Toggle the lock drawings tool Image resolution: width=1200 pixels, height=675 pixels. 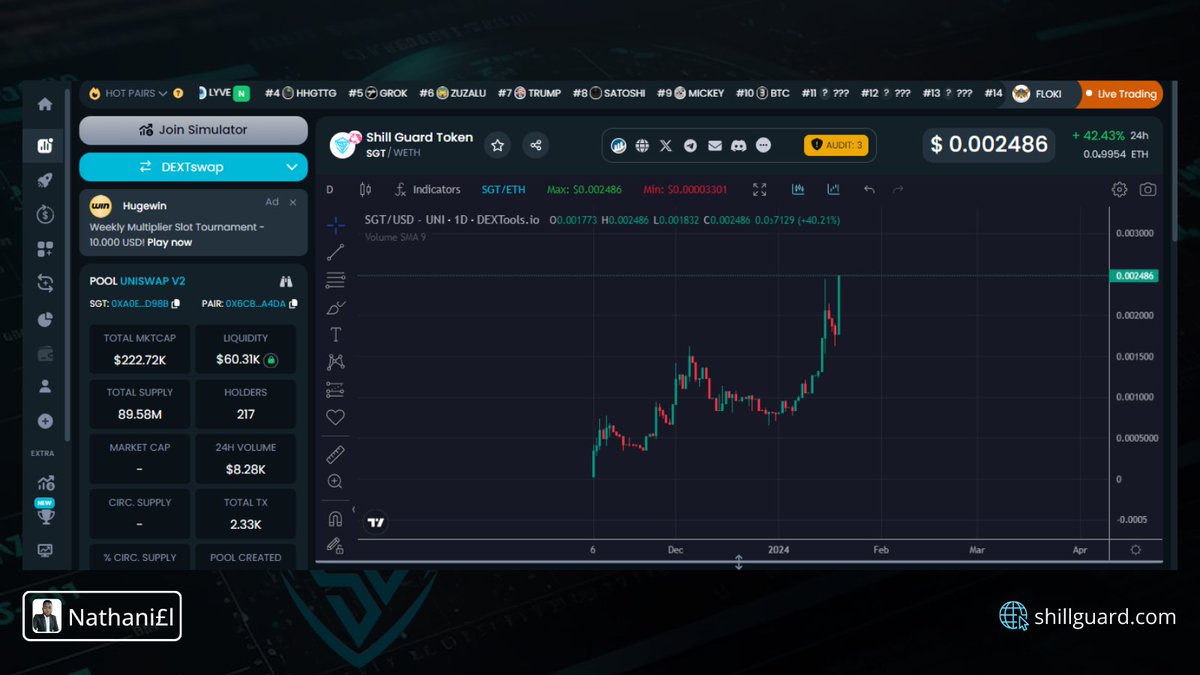(335, 546)
